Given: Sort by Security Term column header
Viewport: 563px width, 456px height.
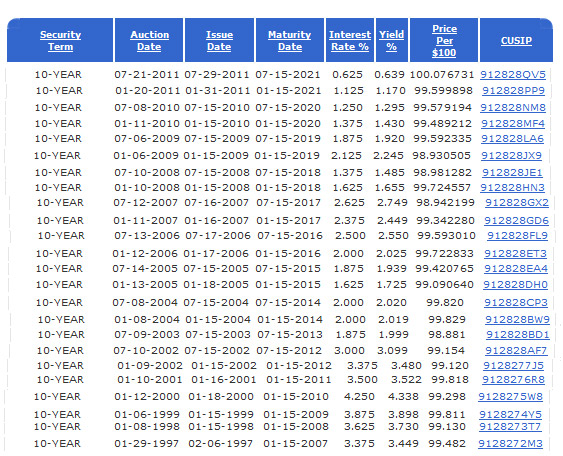Looking at the screenshot, I should click(x=60, y=41).
